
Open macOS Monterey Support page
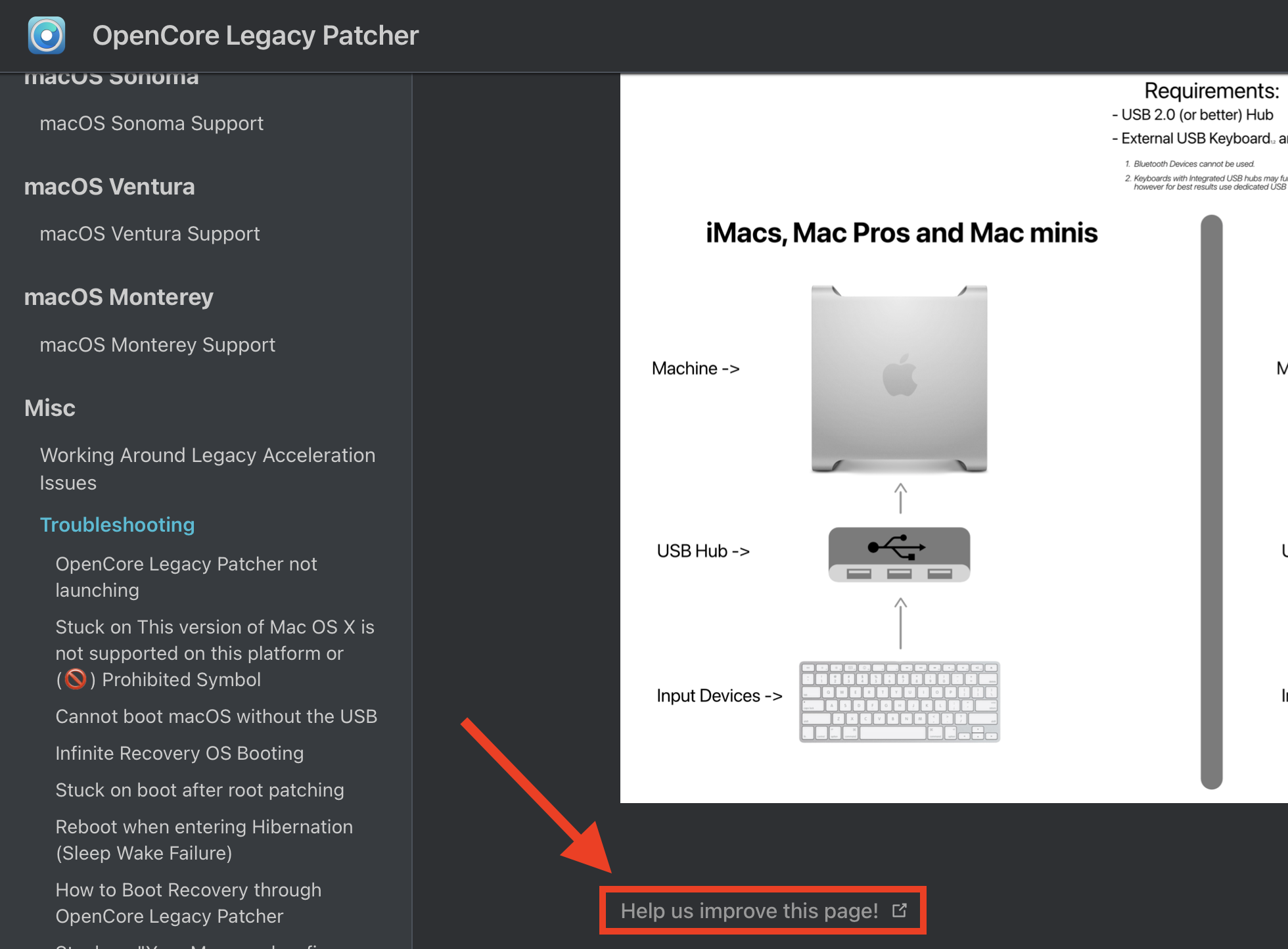point(158,345)
